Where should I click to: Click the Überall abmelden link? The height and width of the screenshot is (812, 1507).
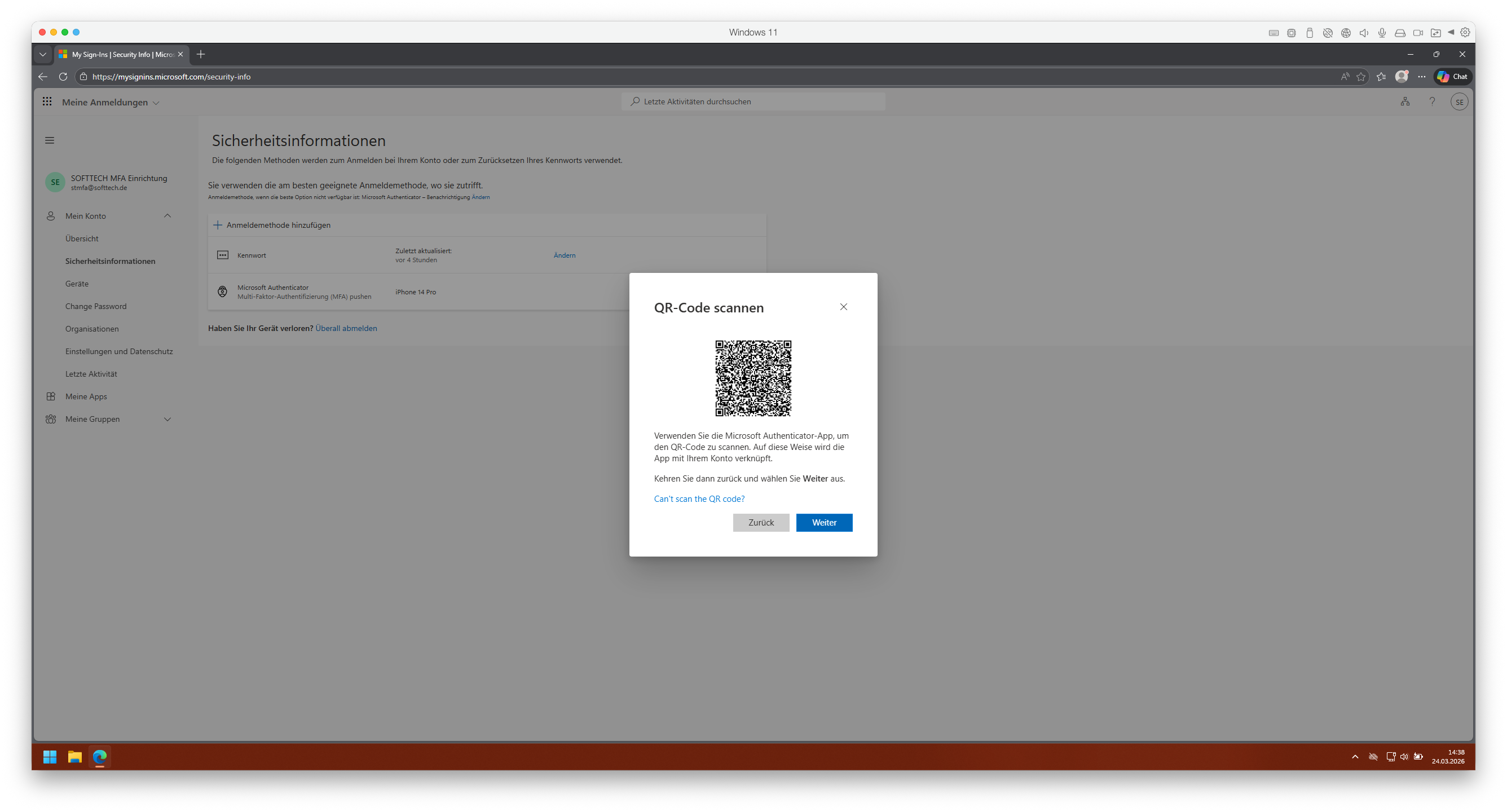[x=346, y=328]
